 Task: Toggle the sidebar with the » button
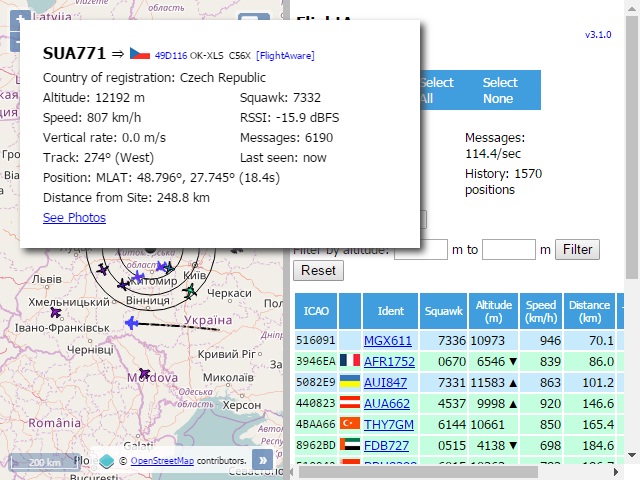(x=262, y=460)
